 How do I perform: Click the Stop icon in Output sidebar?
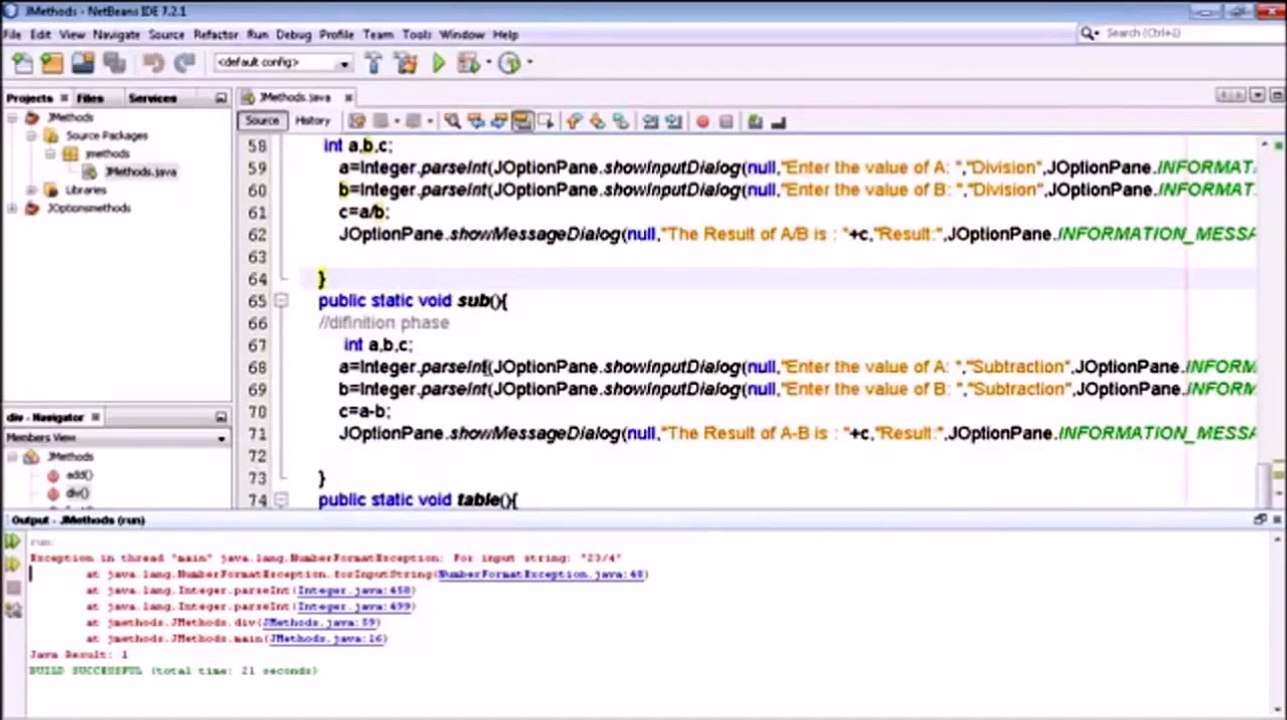tap(12, 588)
